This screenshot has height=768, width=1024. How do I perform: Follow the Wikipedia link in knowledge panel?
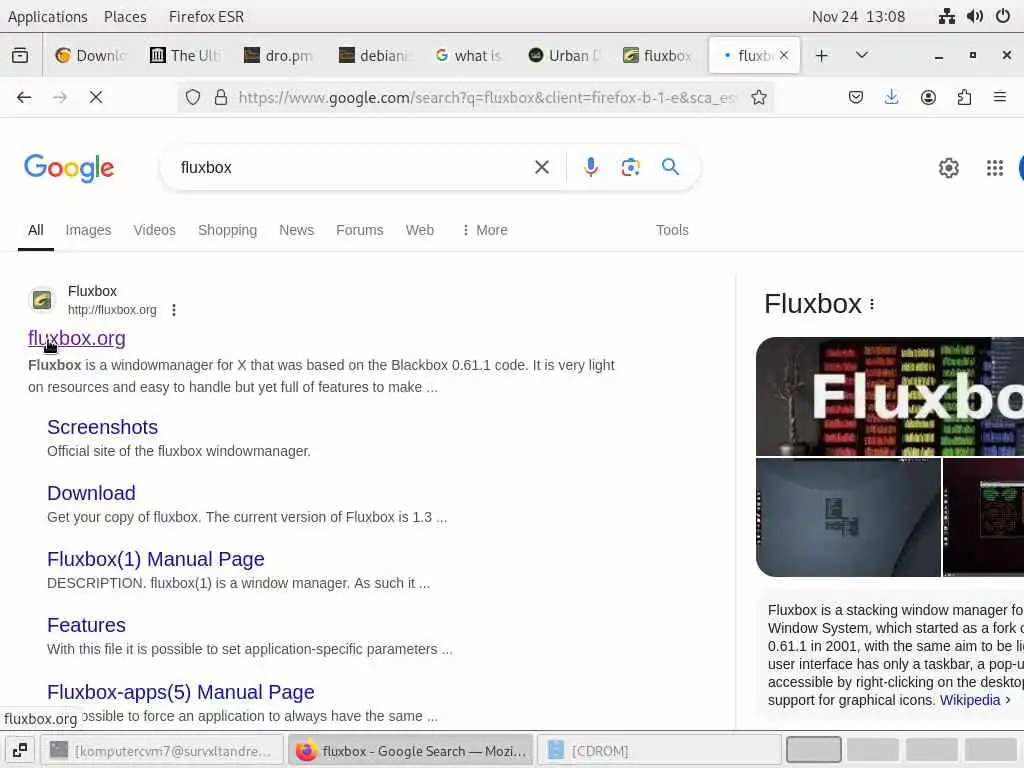point(970,700)
